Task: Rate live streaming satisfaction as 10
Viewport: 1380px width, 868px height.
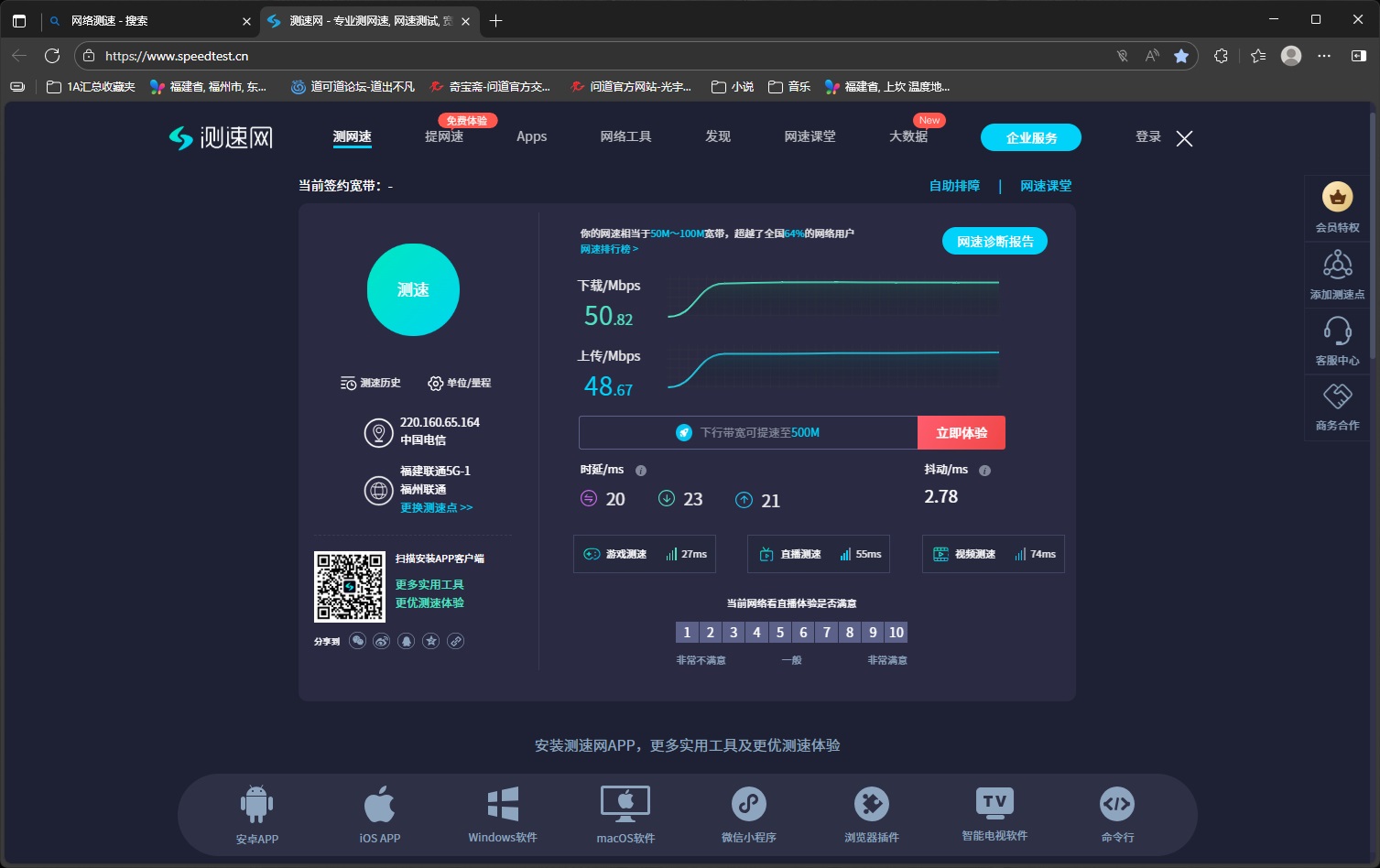Action: point(896,633)
